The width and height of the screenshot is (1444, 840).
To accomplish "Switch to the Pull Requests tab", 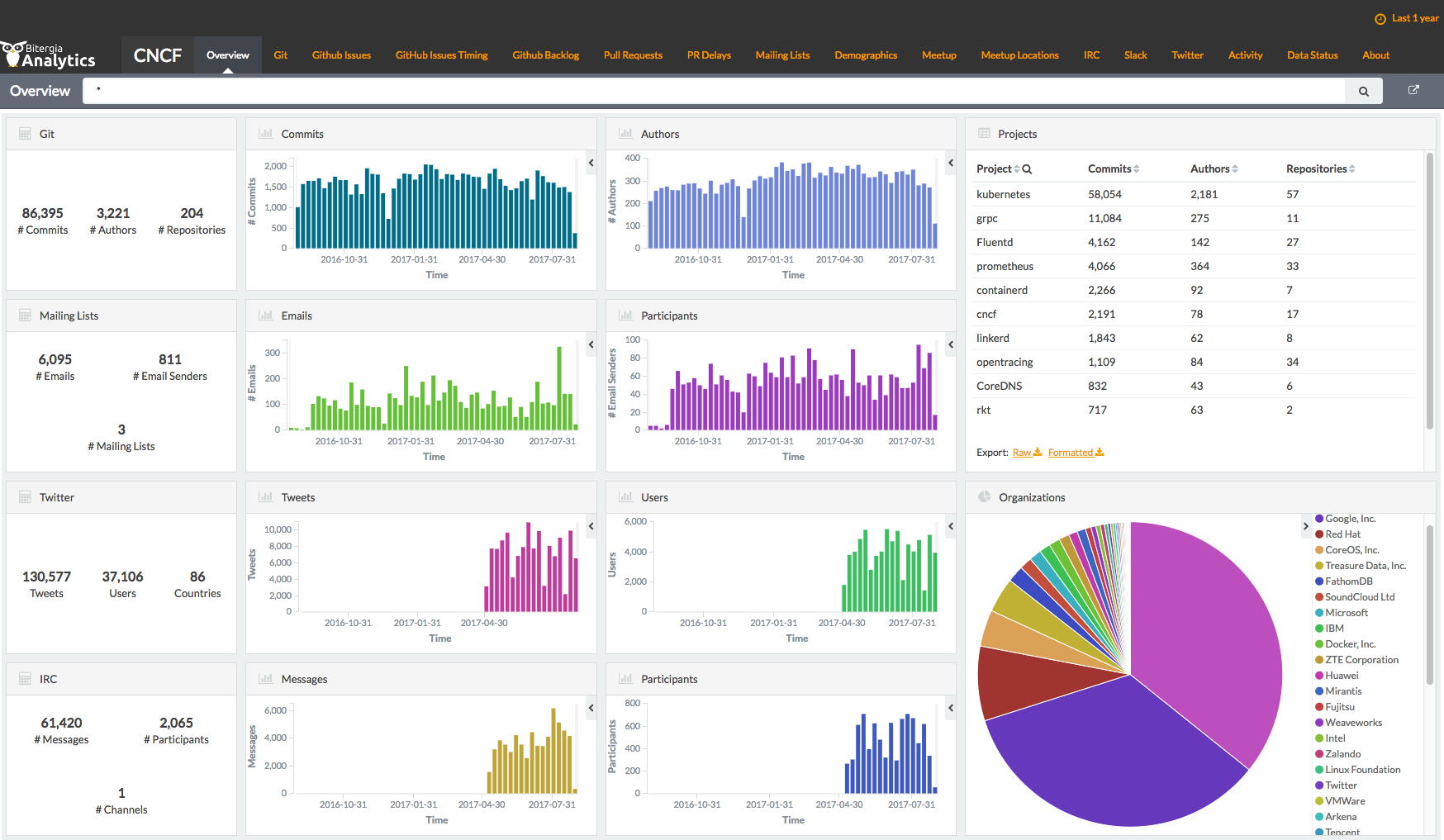I will pos(633,55).
